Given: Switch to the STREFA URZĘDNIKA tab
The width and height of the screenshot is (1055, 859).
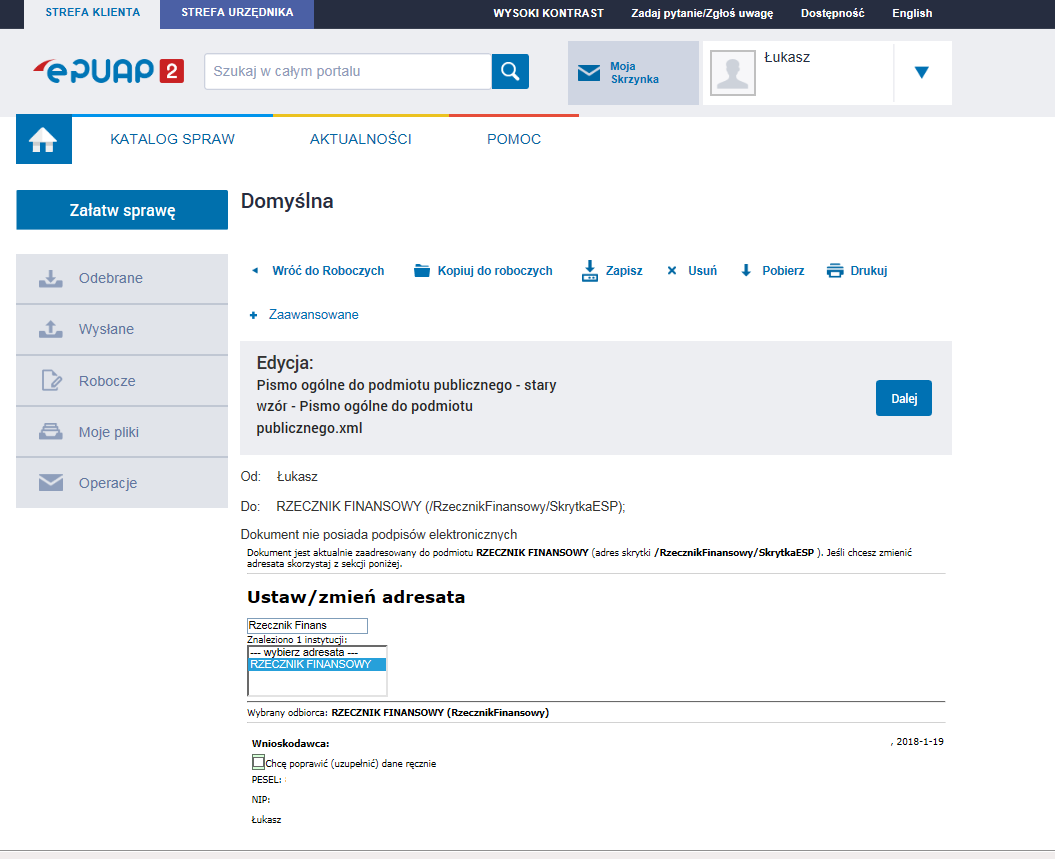Looking at the screenshot, I should [236, 14].
